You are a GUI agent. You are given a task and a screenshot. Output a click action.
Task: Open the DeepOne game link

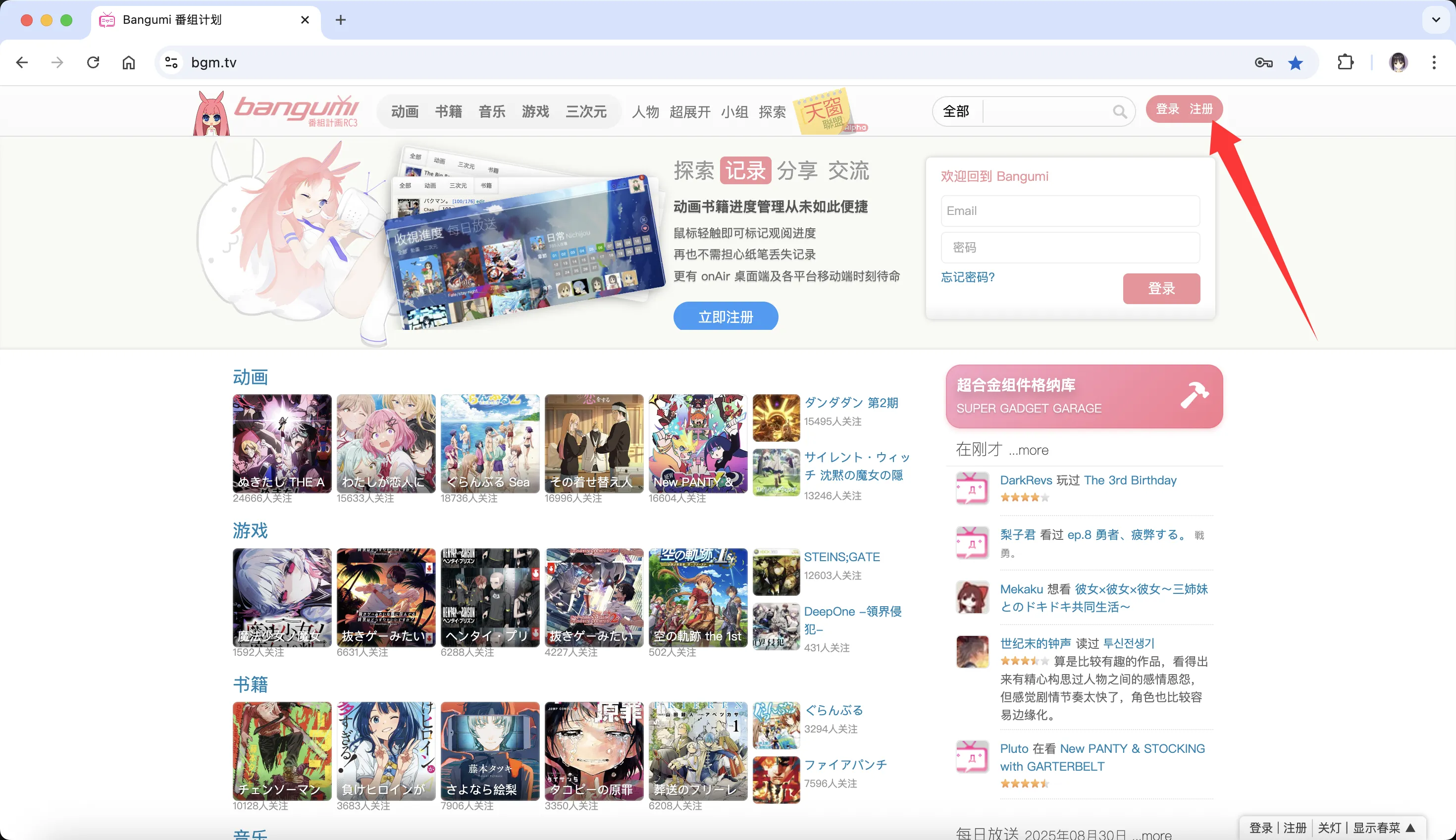pyautogui.click(x=853, y=620)
